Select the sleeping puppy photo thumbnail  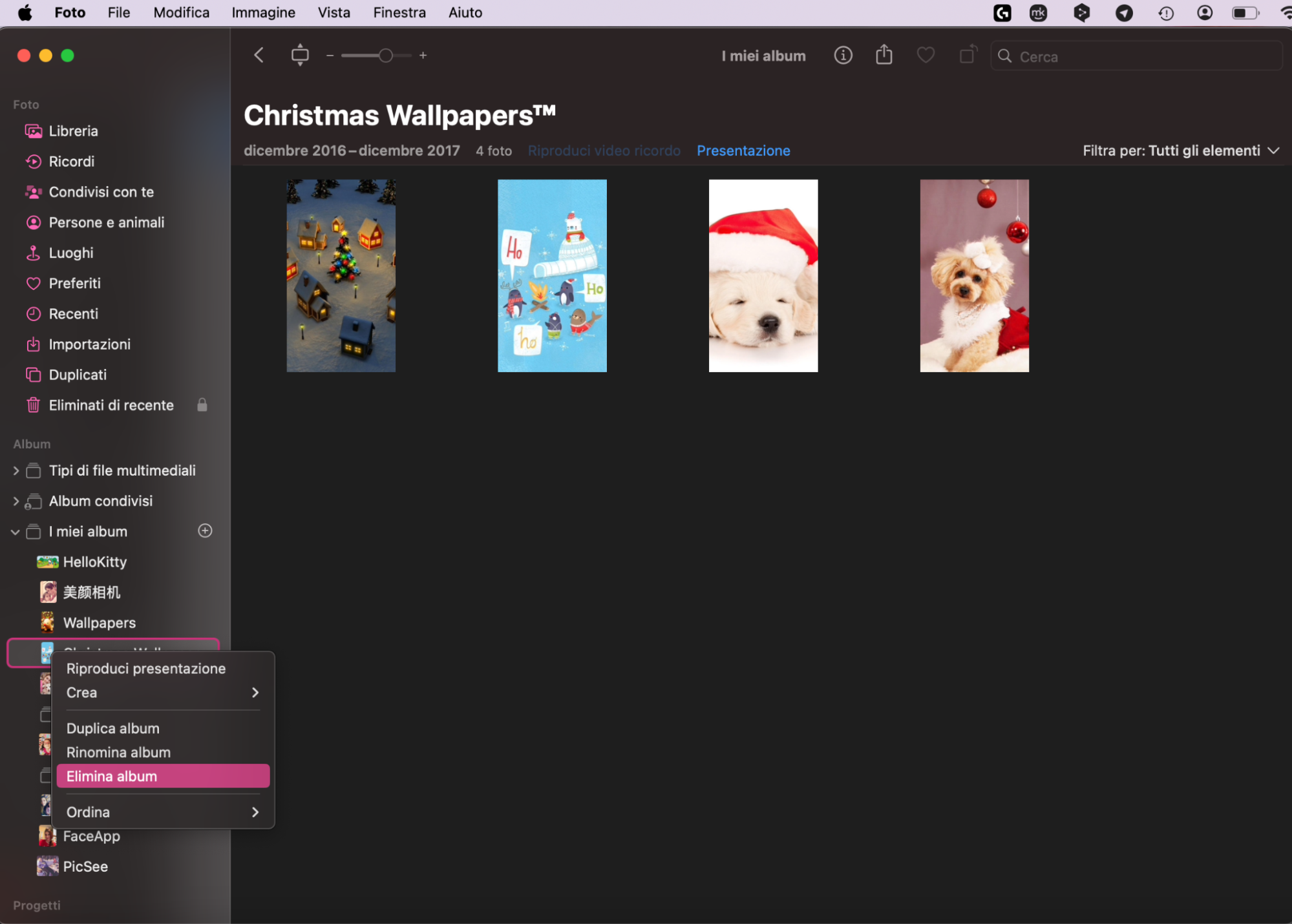[763, 275]
